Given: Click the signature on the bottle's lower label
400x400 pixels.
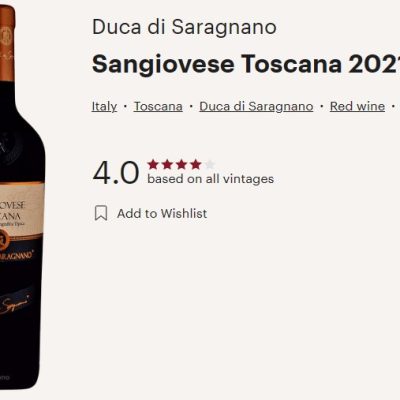Looking at the screenshot, I should pos(15,305).
